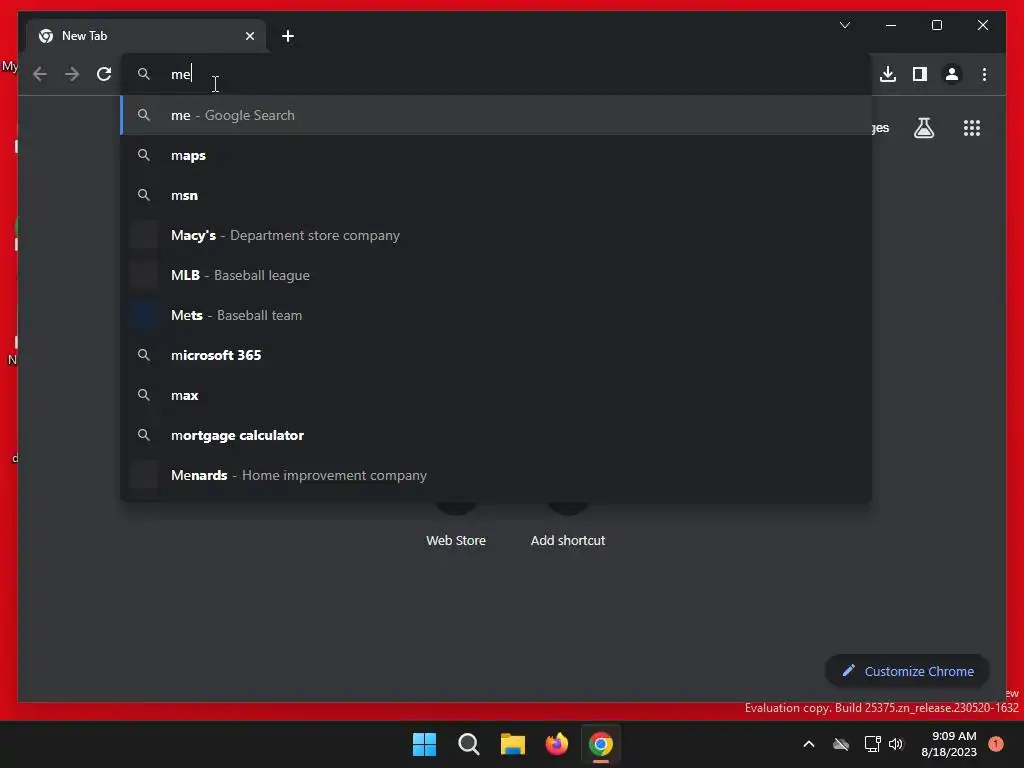This screenshot has width=1024, height=768.
Task: Open the Google apps grid icon
Action: click(972, 127)
